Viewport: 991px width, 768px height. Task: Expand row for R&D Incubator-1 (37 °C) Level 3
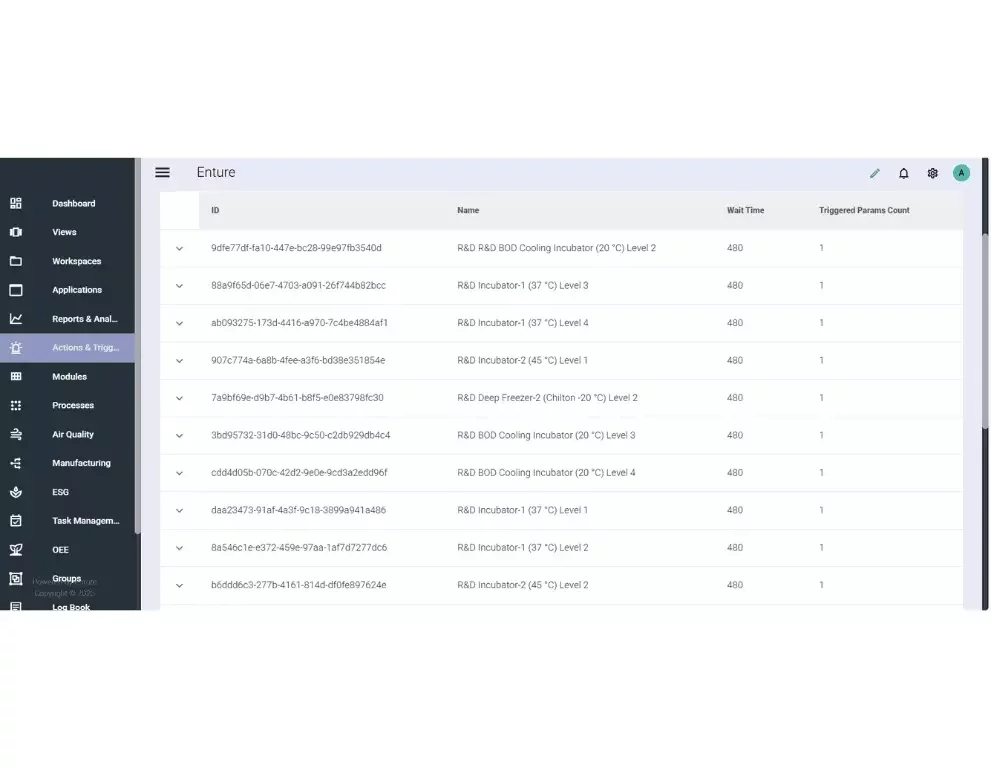pyautogui.click(x=180, y=286)
